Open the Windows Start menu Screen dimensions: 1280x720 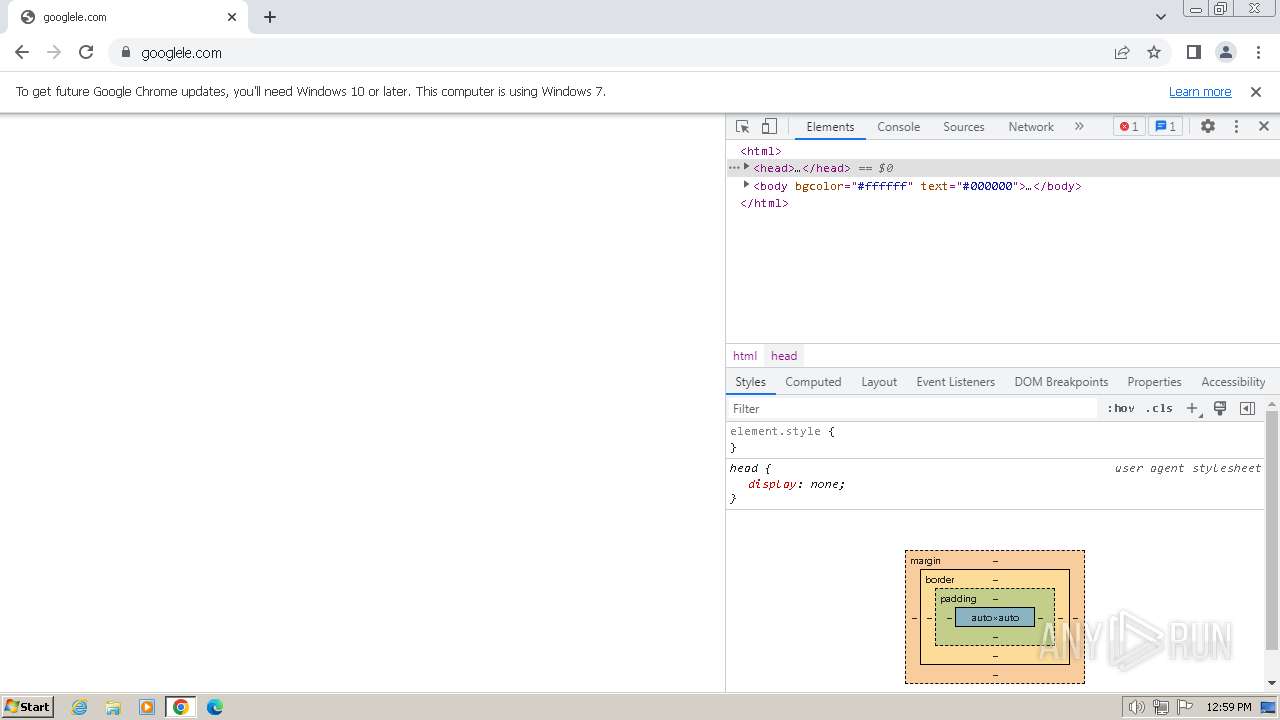tap(28, 706)
